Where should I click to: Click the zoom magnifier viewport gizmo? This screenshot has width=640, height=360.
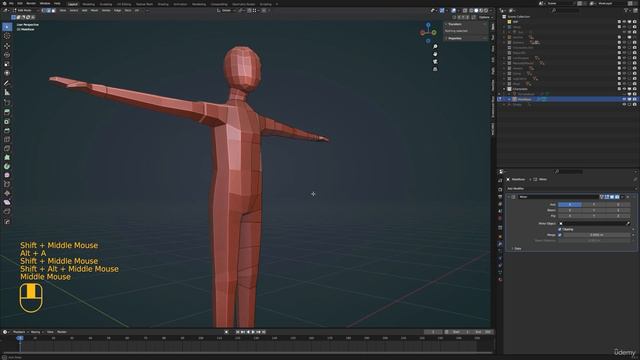(x=435, y=47)
